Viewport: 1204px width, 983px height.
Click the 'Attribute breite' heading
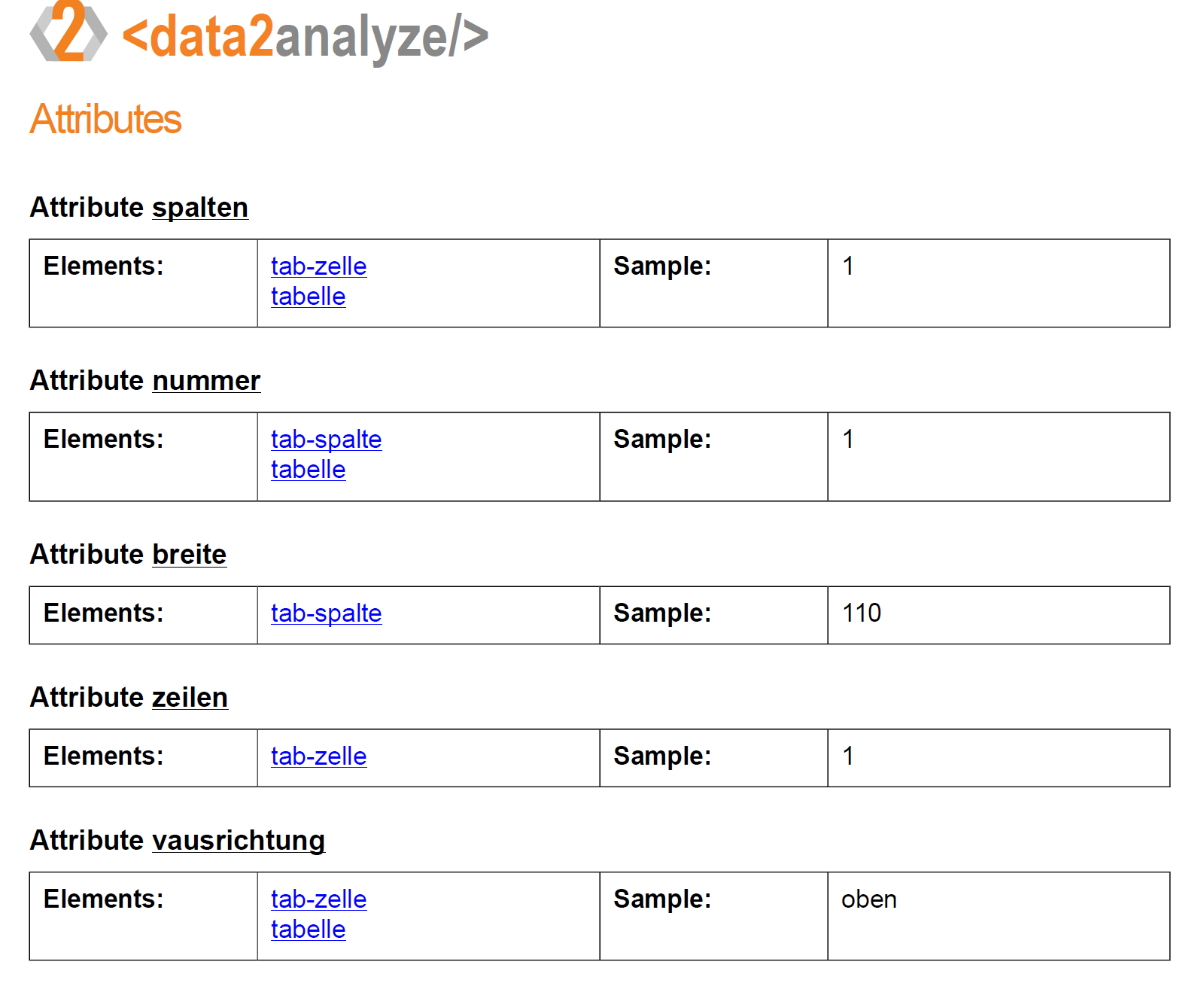coord(128,555)
